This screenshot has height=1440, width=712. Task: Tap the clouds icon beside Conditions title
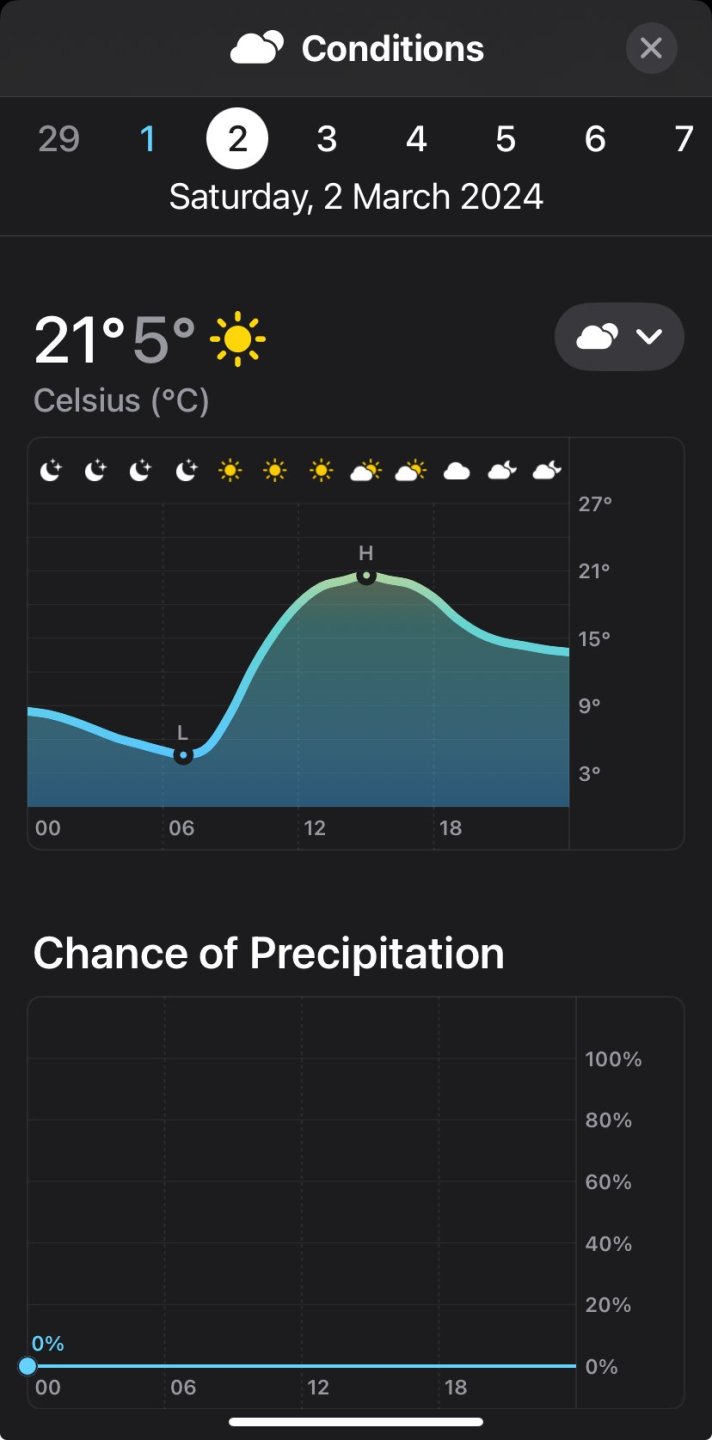tap(257, 48)
